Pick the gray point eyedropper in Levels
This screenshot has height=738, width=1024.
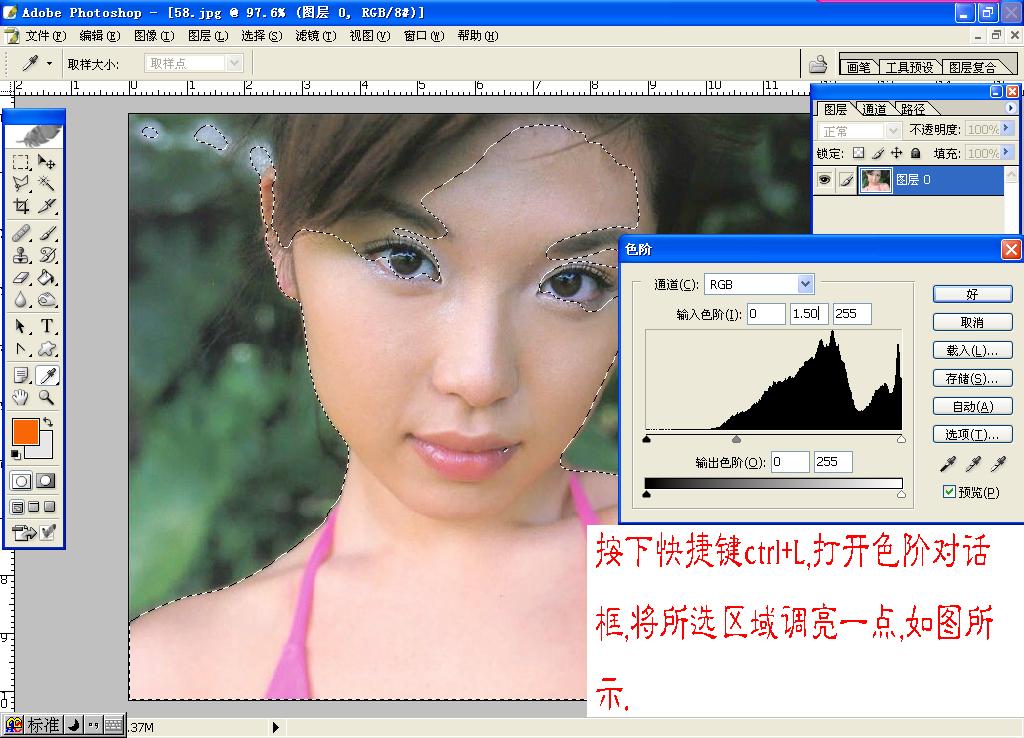[973, 464]
